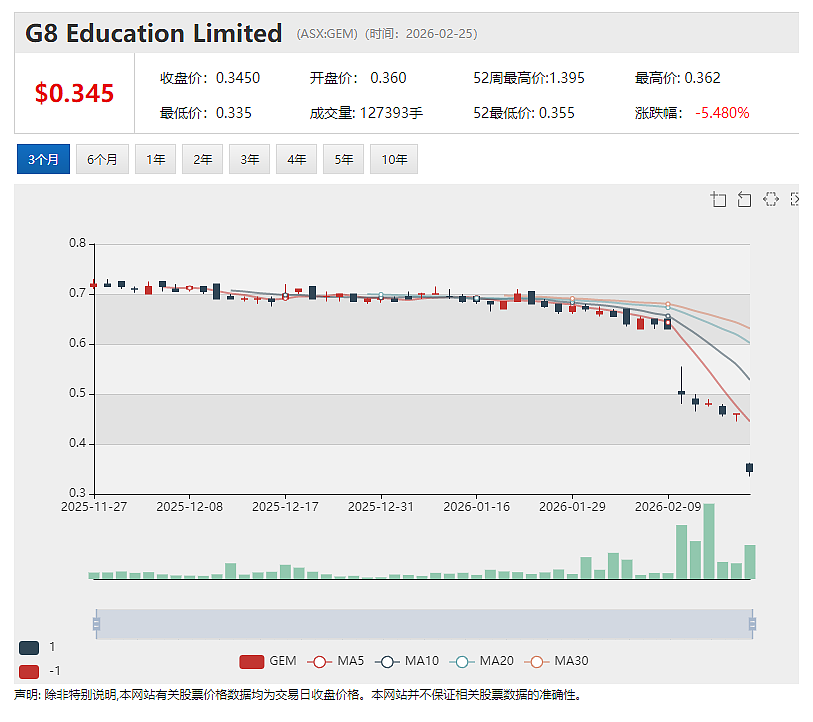
Task: Click the 成交量: 127393手 value
Action: coord(366,113)
